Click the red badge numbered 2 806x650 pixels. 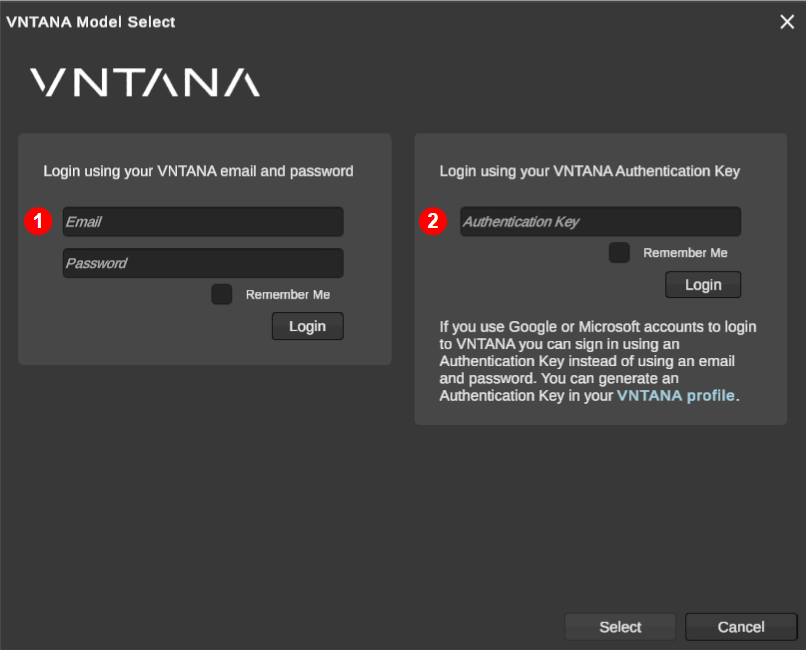coord(434,222)
